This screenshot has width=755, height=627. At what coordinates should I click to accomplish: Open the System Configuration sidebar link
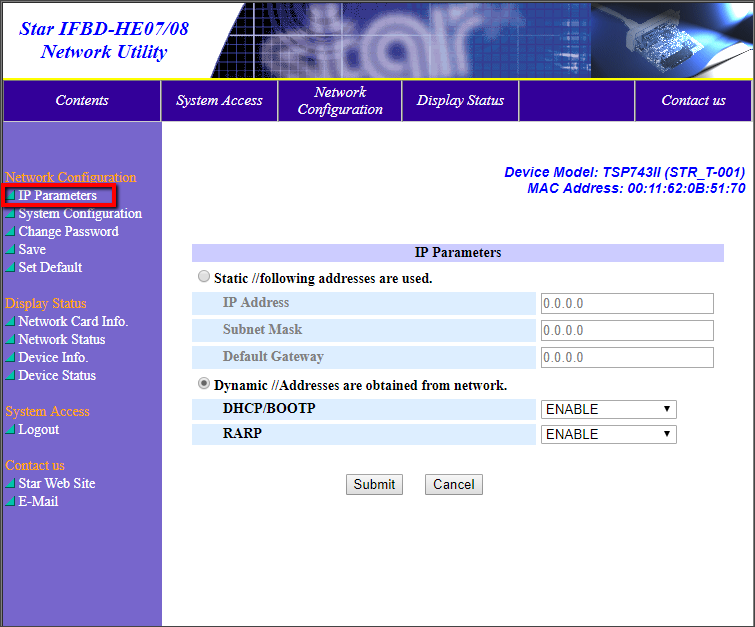80,213
